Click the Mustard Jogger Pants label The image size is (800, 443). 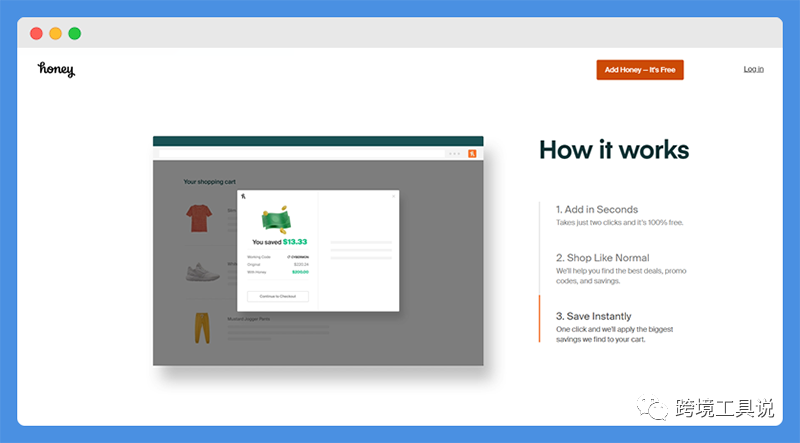248,319
